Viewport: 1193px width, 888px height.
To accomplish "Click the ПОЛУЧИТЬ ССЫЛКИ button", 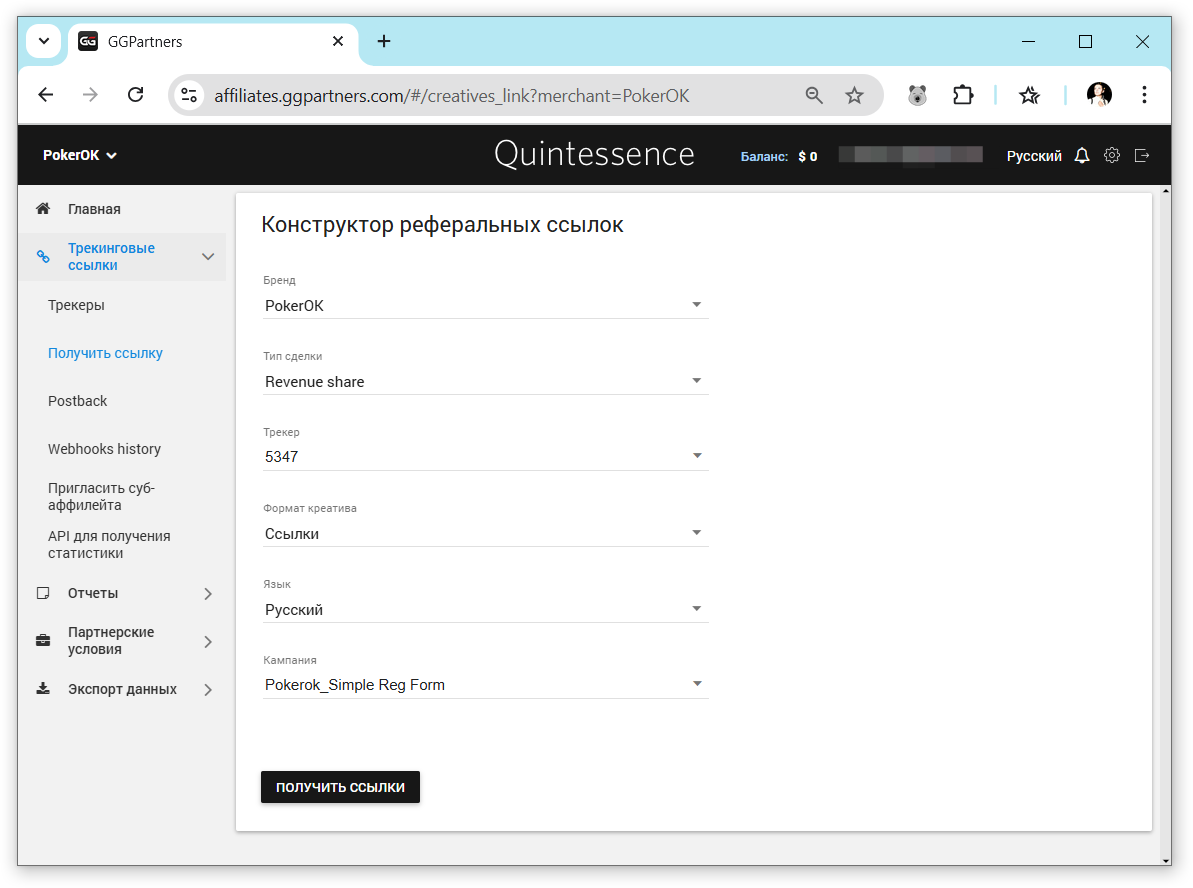I will pyautogui.click(x=340, y=787).
